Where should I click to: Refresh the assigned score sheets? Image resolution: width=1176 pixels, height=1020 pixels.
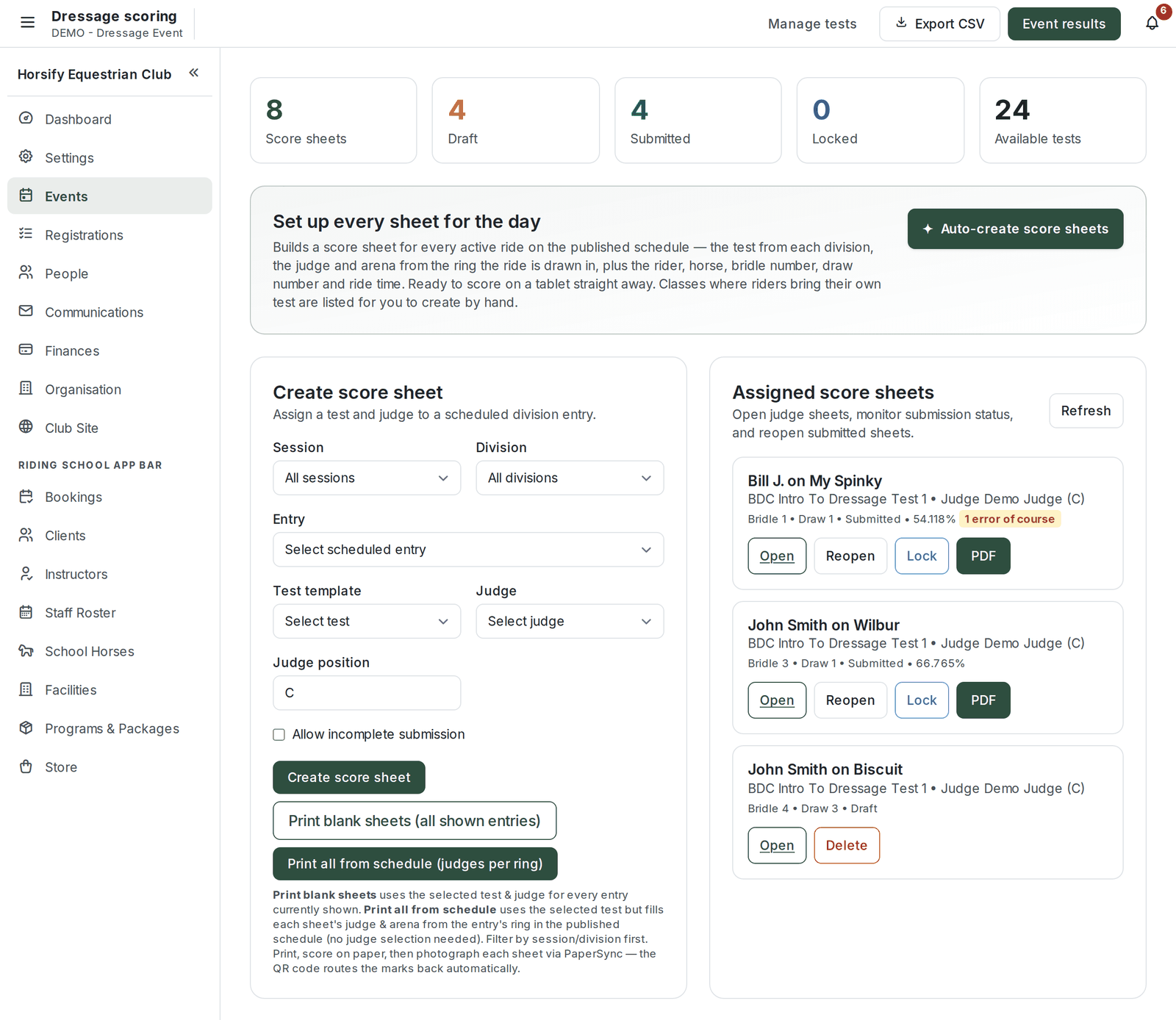tap(1086, 411)
